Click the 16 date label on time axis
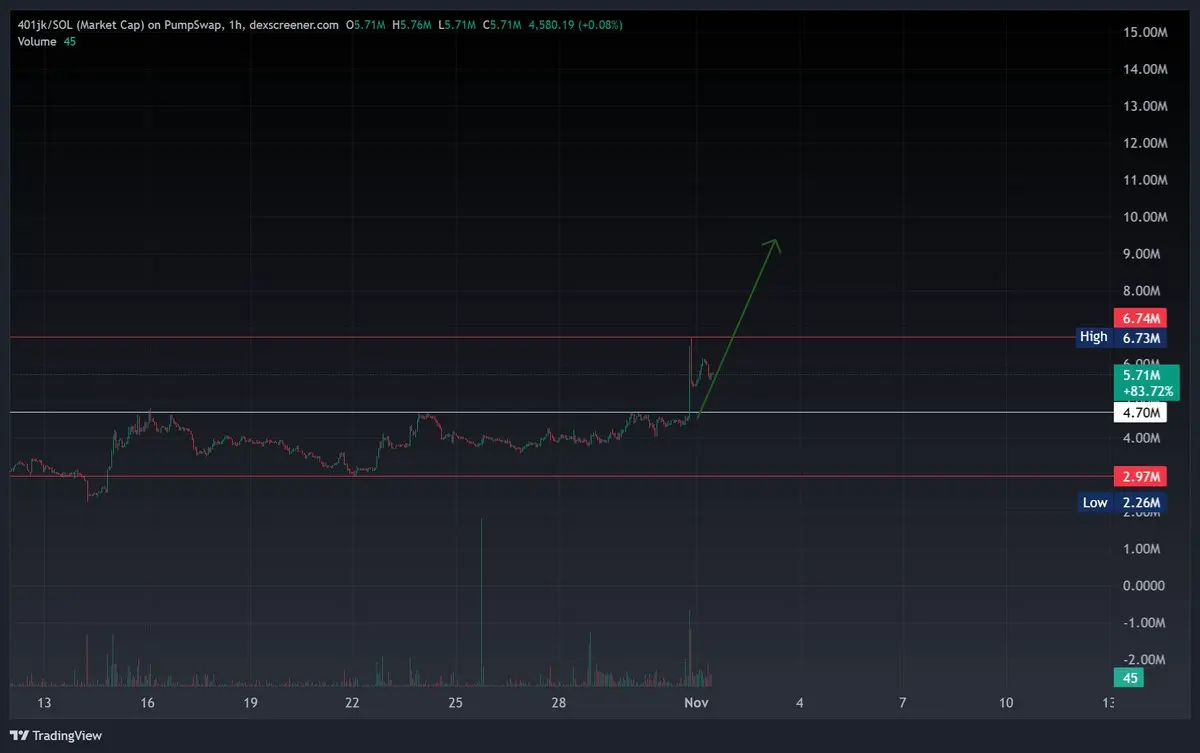The height and width of the screenshot is (753, 1200). [147, 703]
